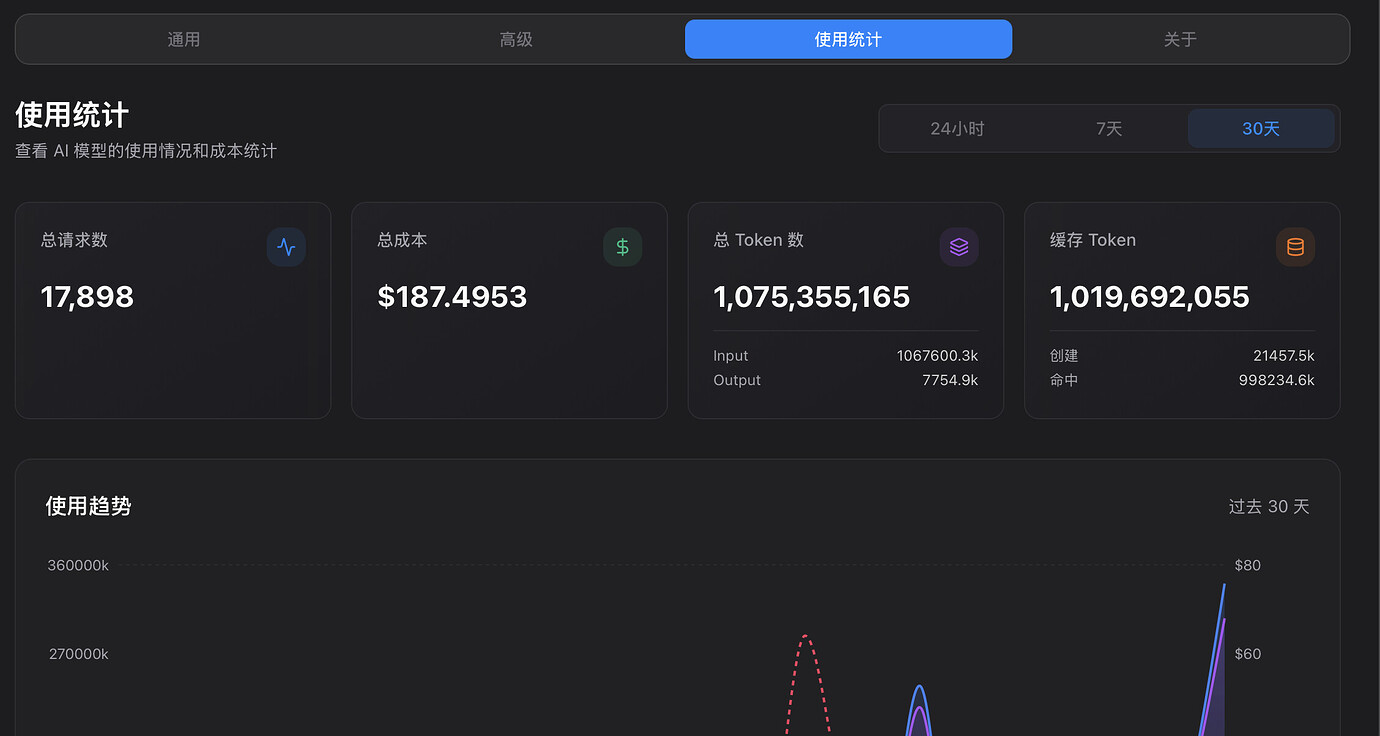The image size is (1380, 736).
Task: Click the pulse icon on total requests card
Action: tap(286, 247)
